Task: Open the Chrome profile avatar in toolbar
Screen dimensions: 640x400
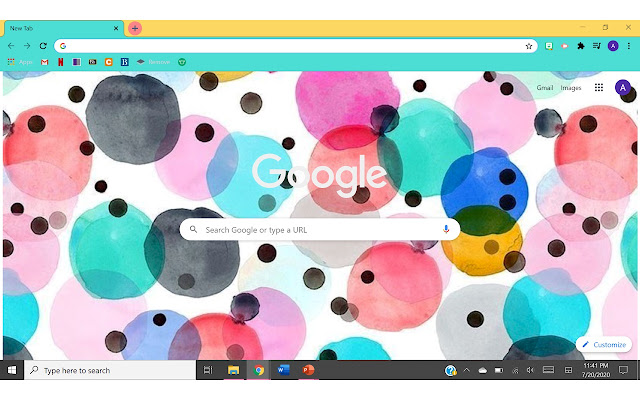Action: click(x=613, y=46)
